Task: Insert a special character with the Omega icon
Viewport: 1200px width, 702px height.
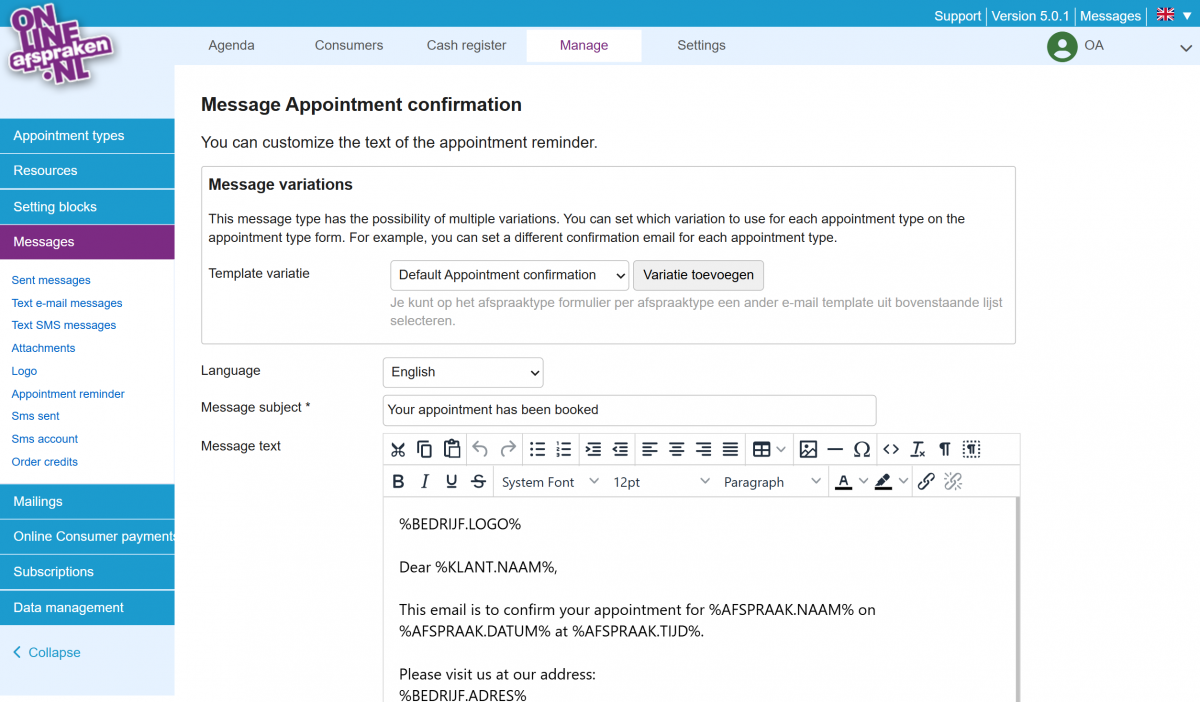Action: [x=862, y=449]
